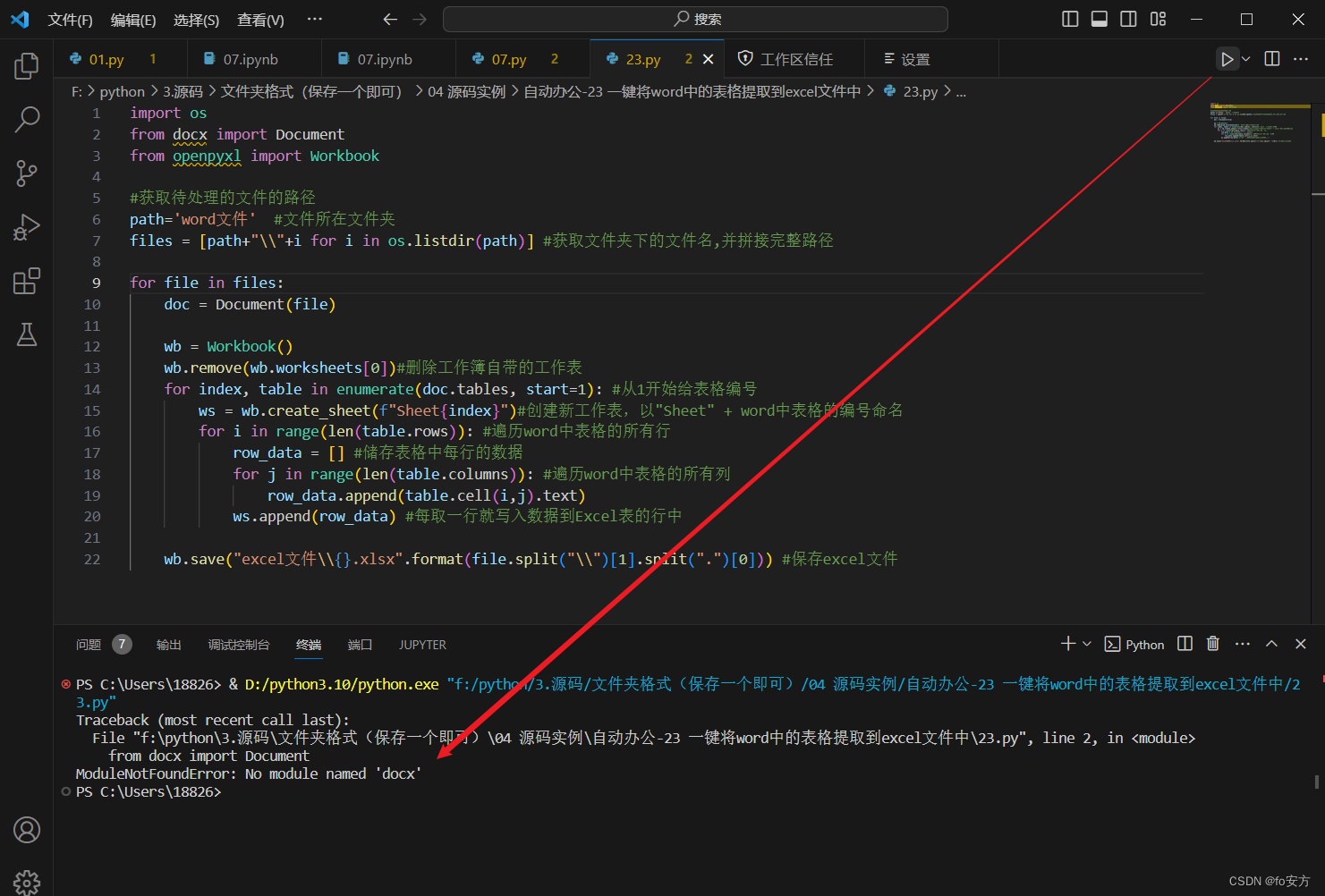The height and width of the screenshot is (896, 1325).
Task: Open the Search view in activity bar
Action: (27, 119)
